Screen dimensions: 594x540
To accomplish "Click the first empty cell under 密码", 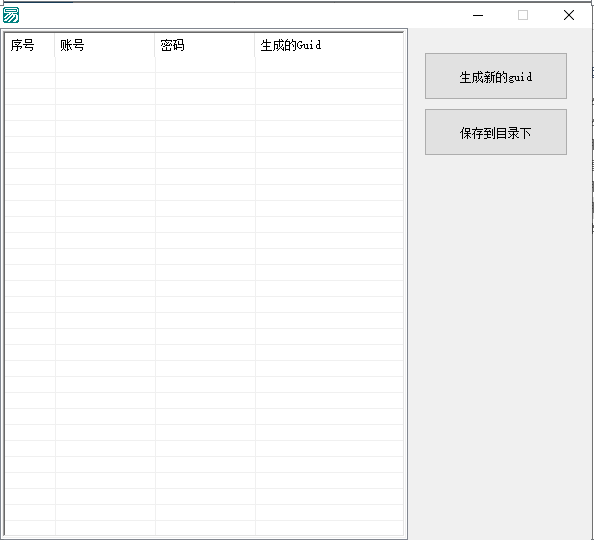I will click(x=205, y=65).
